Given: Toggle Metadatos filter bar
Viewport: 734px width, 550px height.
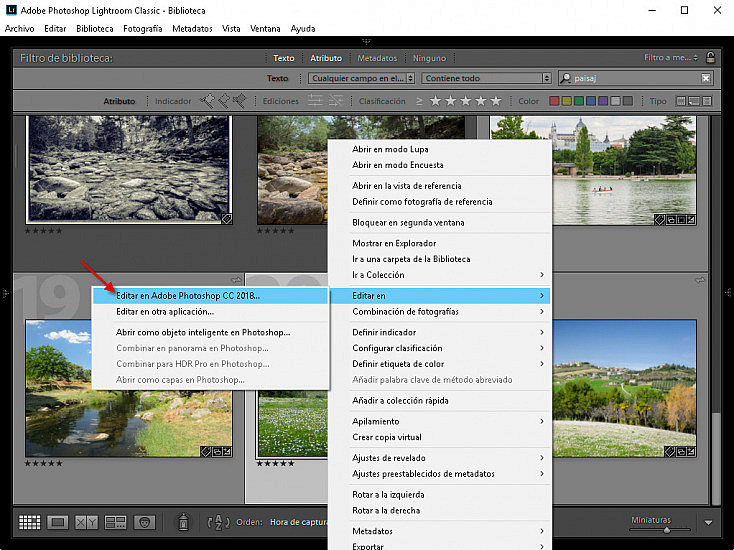Looking at the screenshot, I should click(377, 58).
